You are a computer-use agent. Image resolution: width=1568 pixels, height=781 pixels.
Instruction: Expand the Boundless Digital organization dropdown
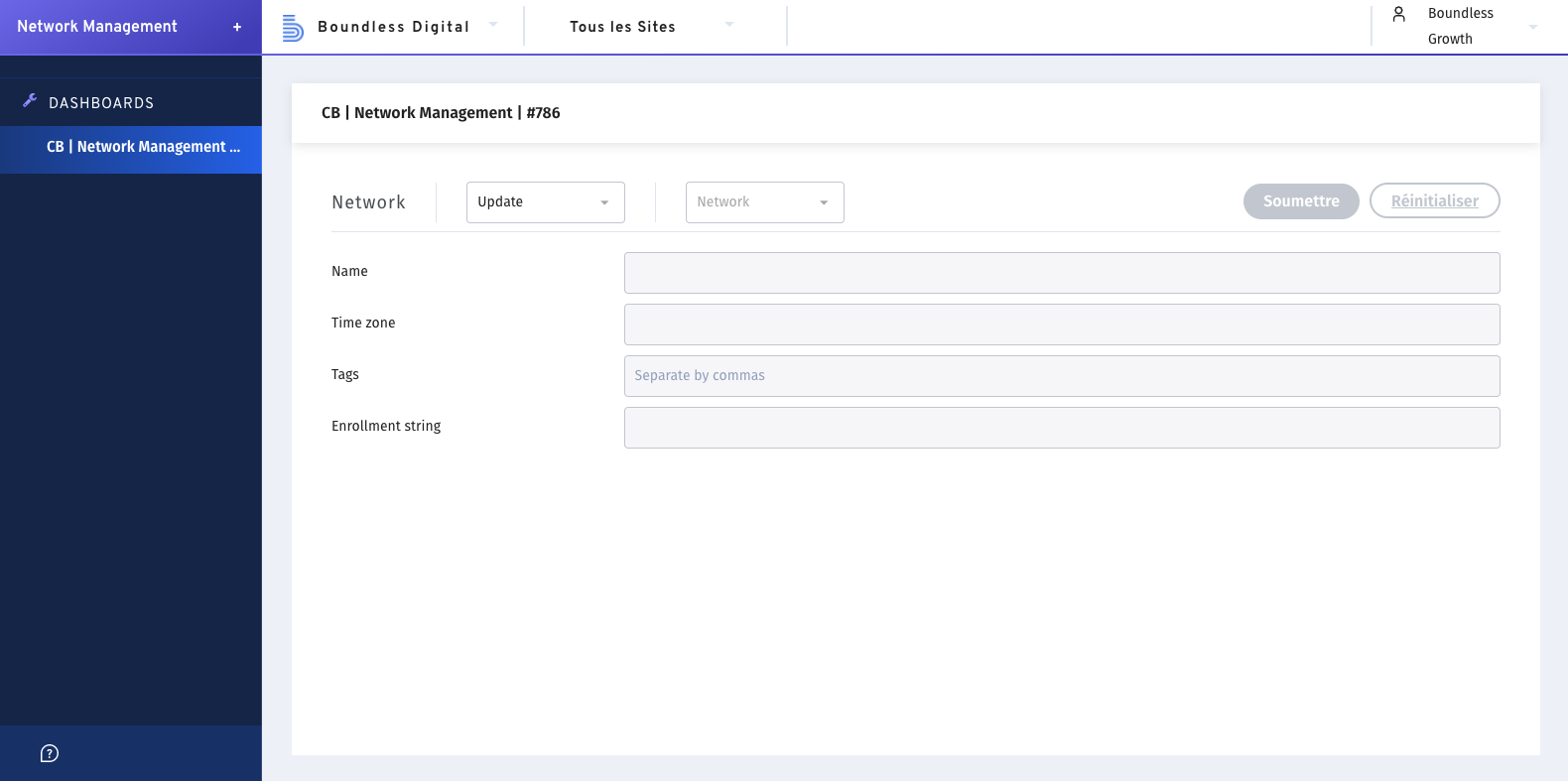(x=493, y=24)
